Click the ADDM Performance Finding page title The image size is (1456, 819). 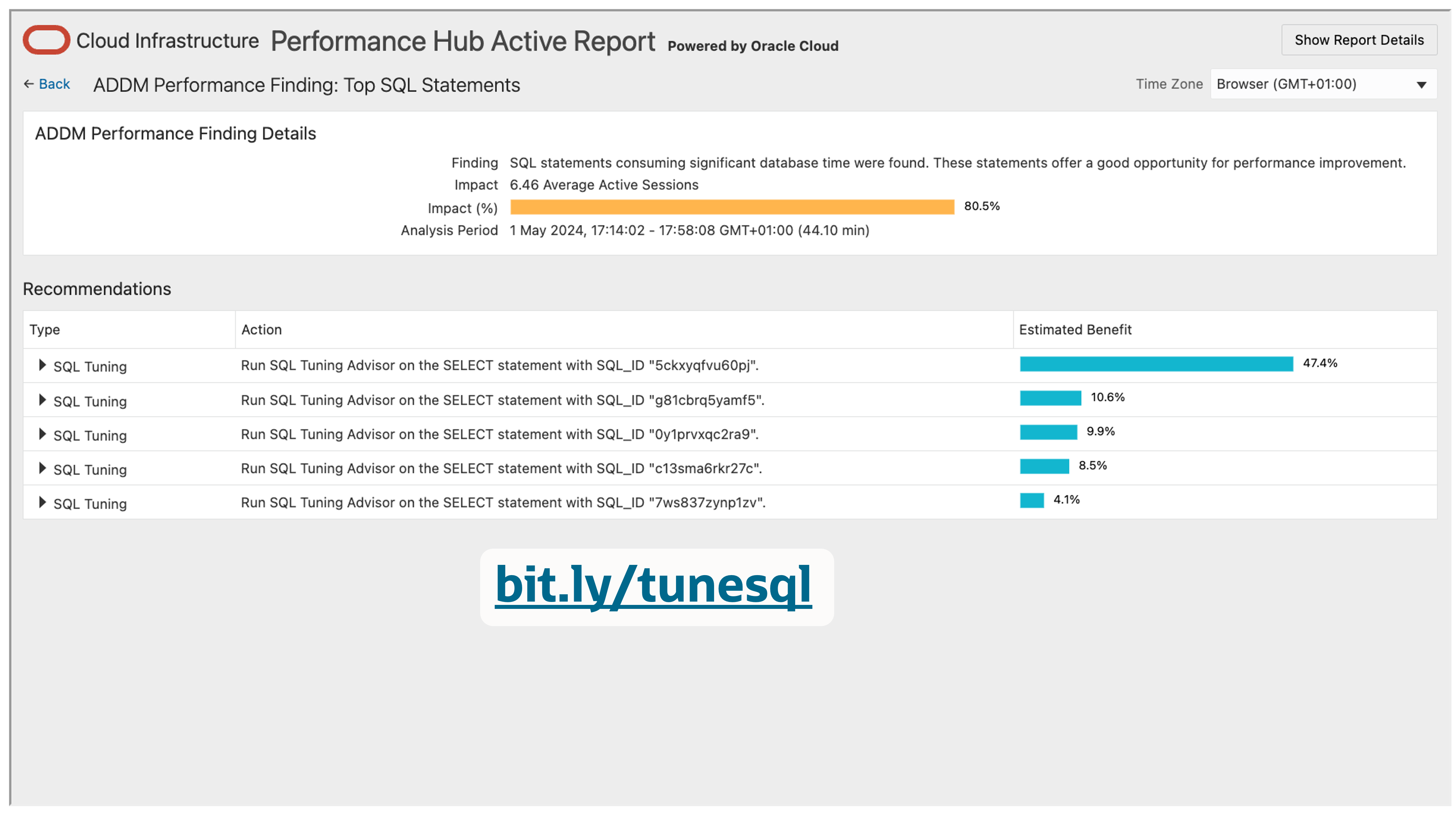[307, 85]
